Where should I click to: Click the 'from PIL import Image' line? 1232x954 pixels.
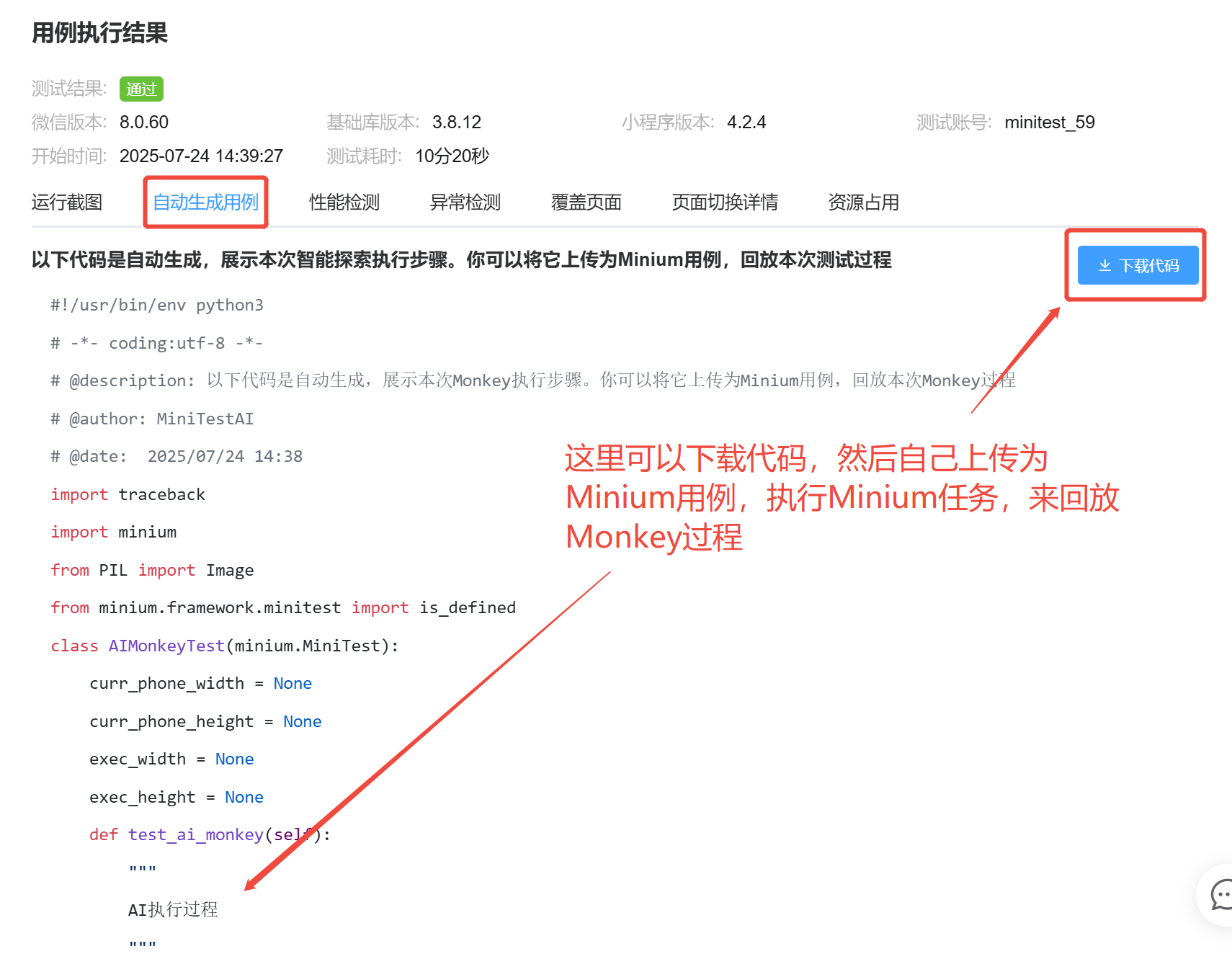[x=152, y=570]
